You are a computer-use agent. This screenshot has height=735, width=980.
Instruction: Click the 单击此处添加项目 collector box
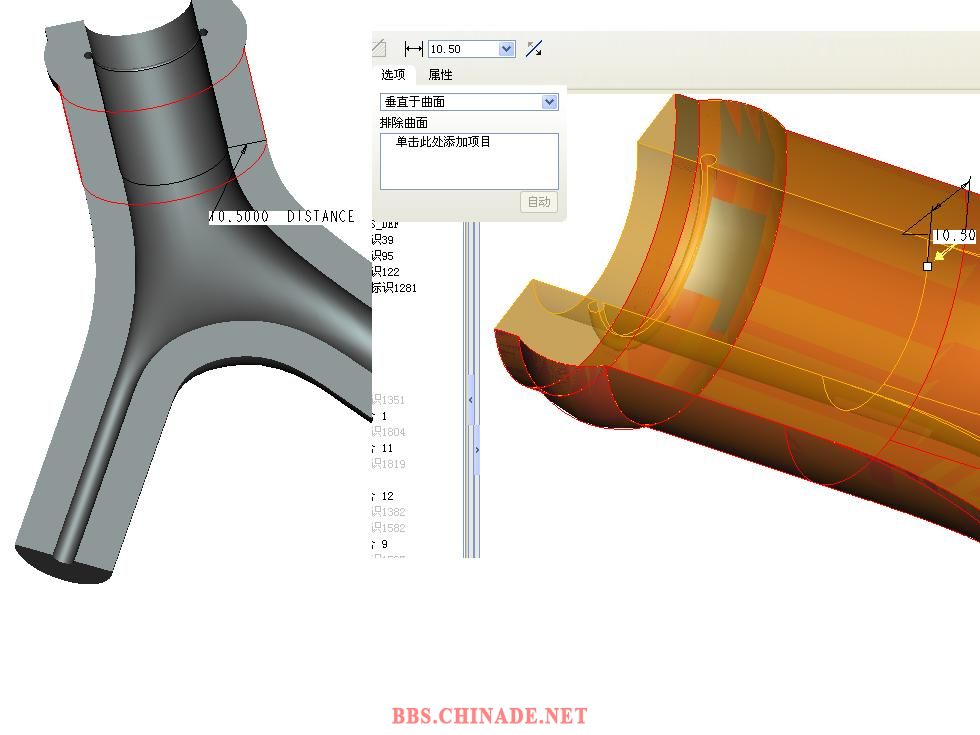[x=468, y=161]
